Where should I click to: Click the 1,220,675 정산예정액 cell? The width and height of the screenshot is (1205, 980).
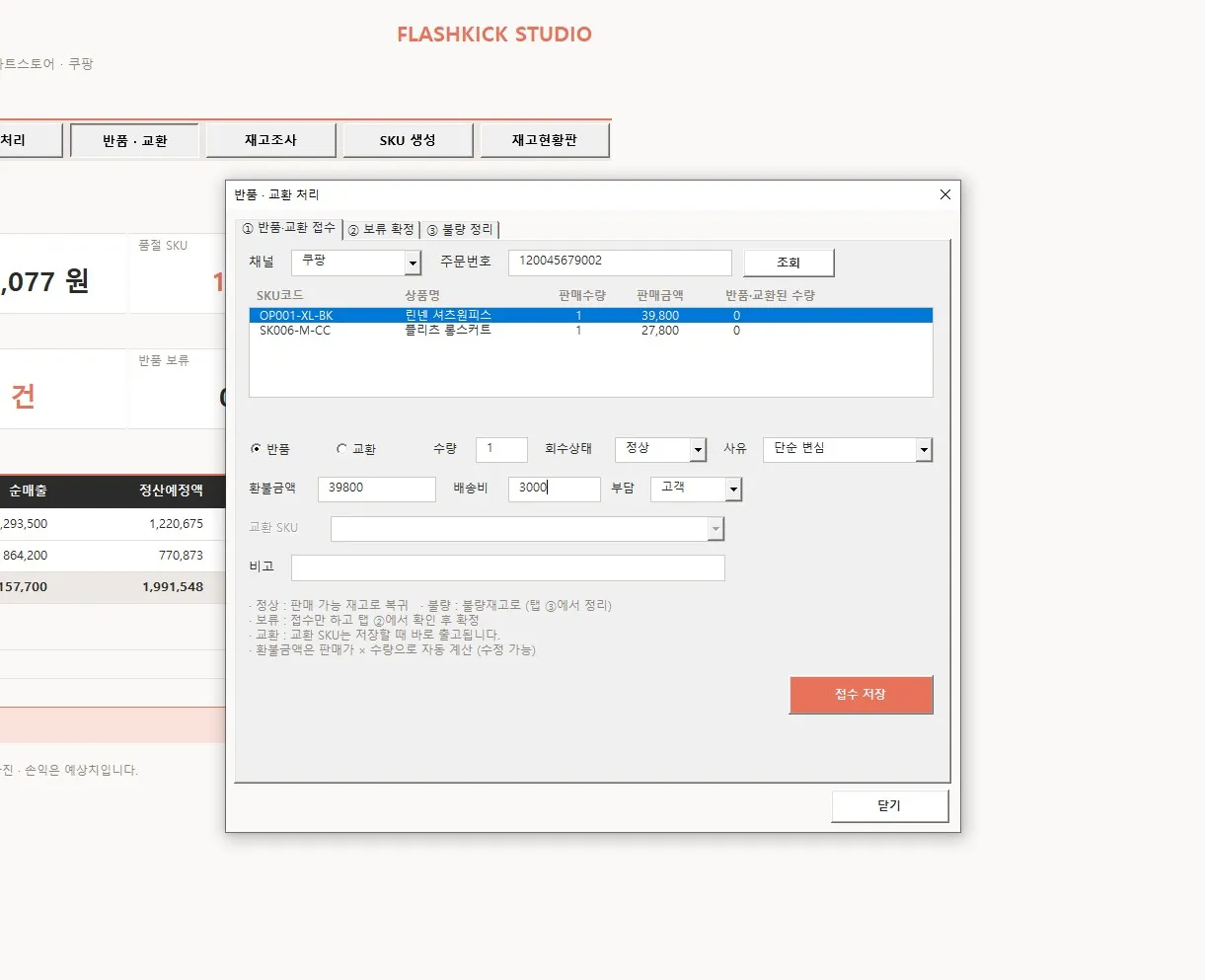[x=176, y=524]
